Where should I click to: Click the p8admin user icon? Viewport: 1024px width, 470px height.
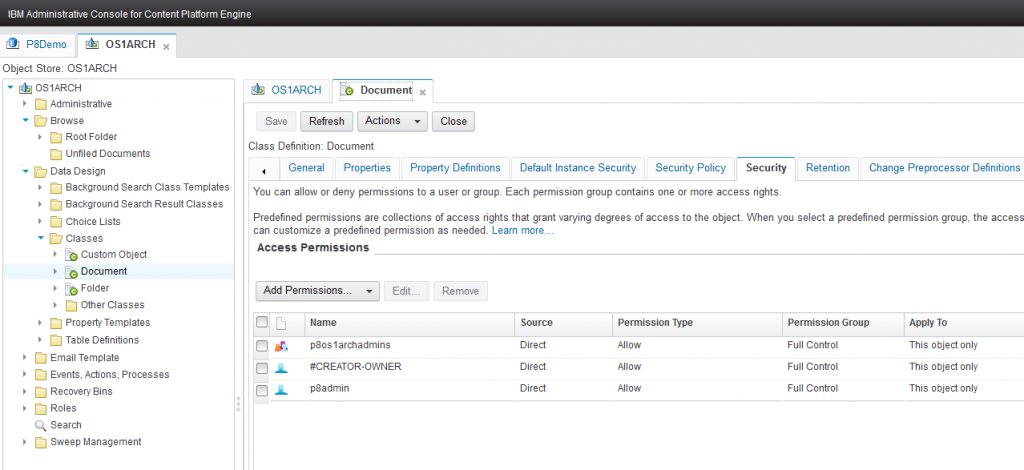click(x=281, y=390)
